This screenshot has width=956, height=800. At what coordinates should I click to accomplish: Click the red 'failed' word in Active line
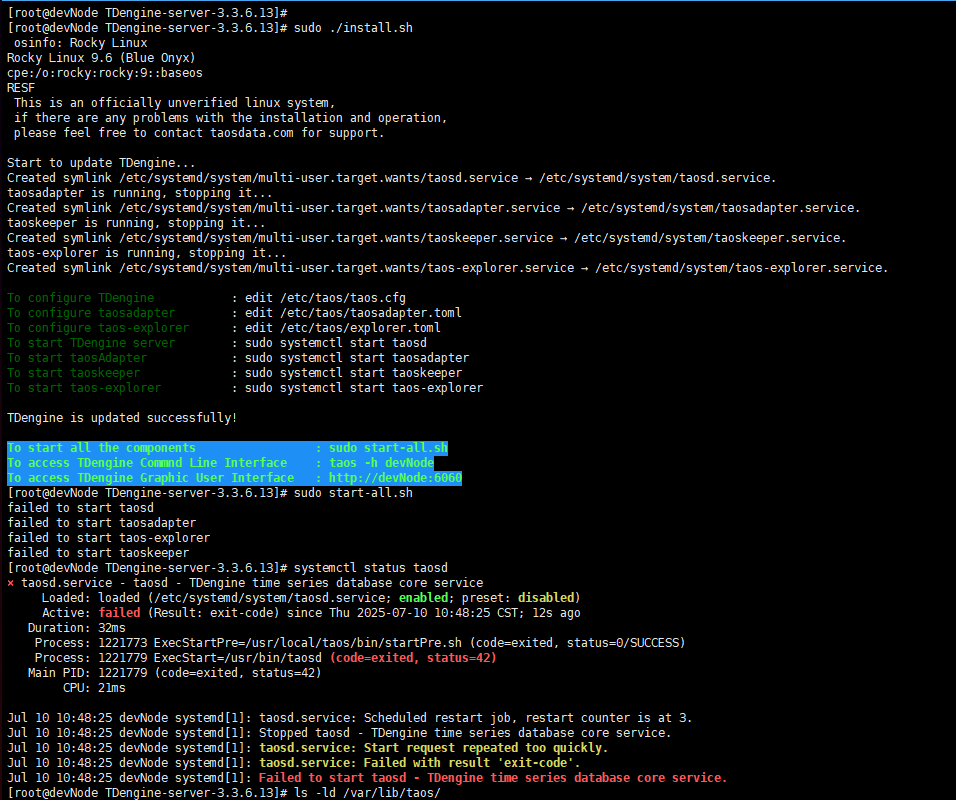click(x=119, y=613)
